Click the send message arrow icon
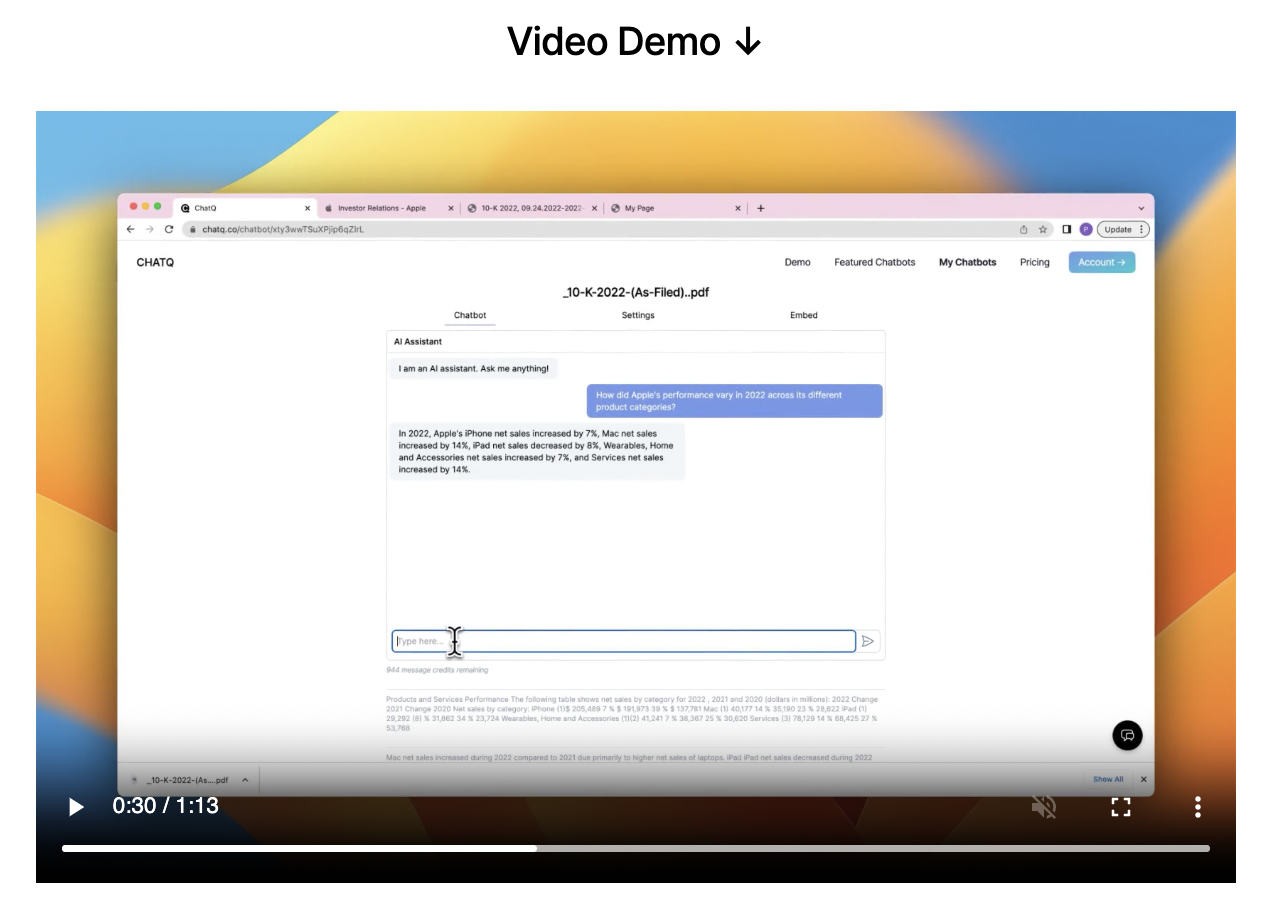Image resolution: width=1268 pixels, height=916 pixels. [868, 641]
